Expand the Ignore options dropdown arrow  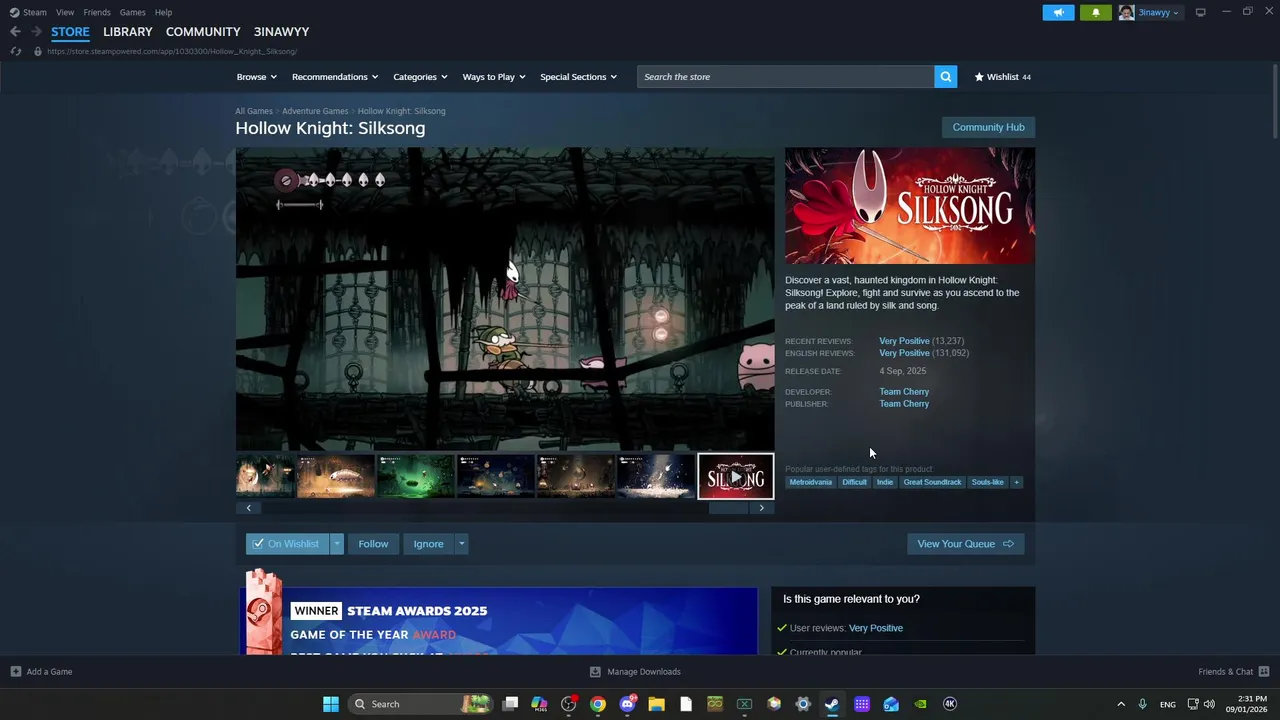(x=461, y=544)
